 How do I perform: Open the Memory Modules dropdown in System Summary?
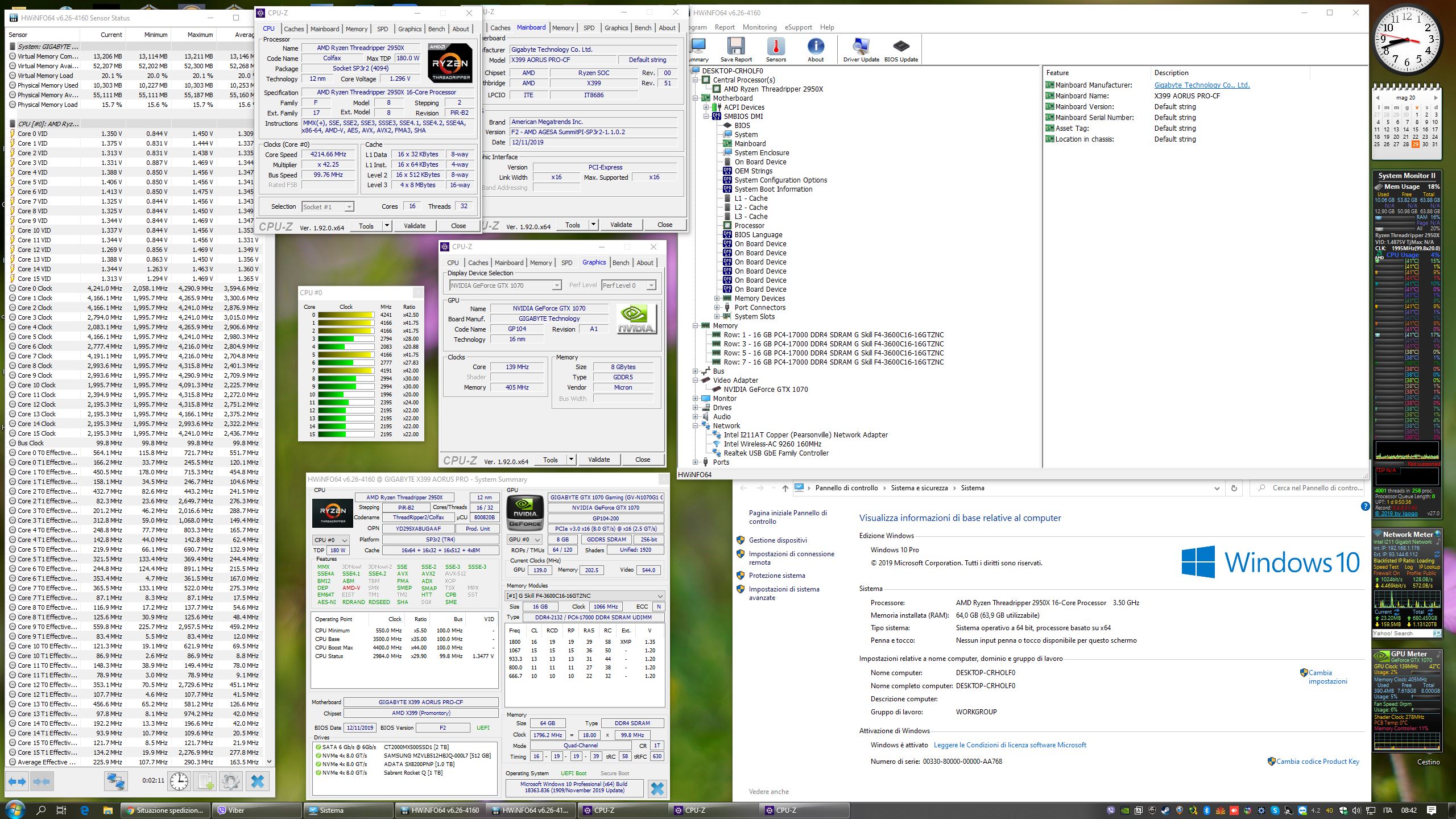585,596
